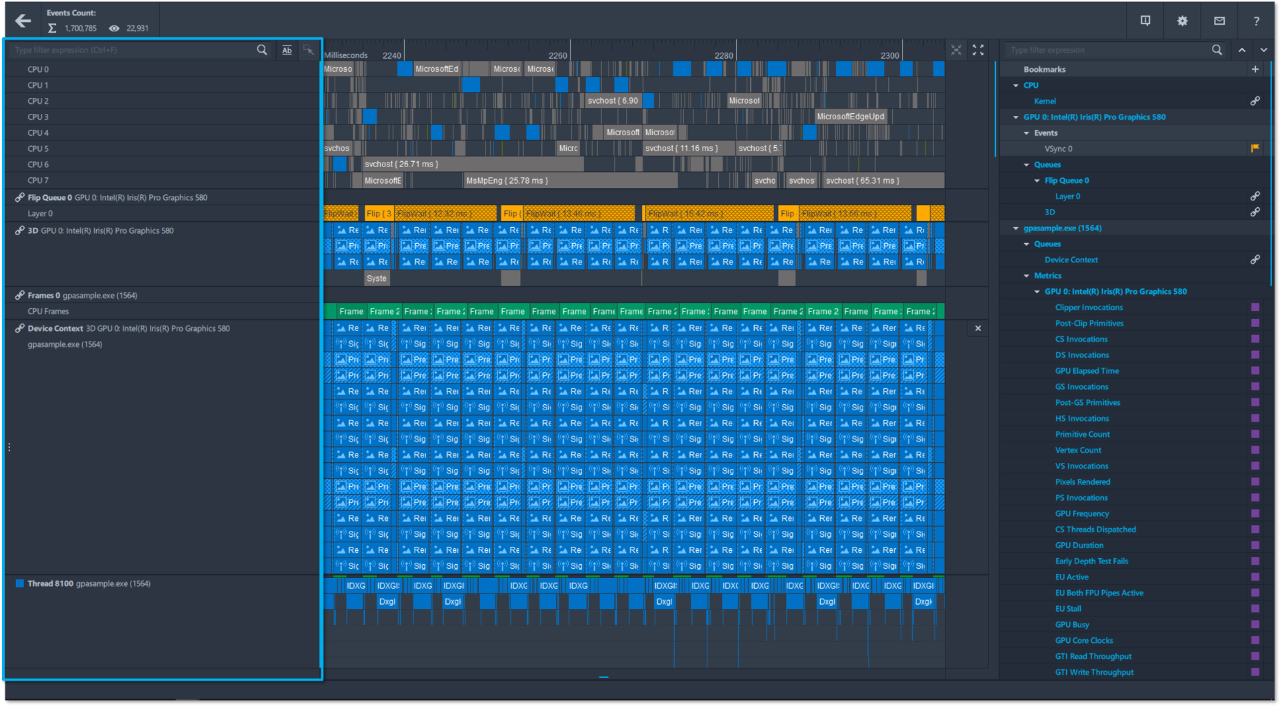Image resolution: width=1280 pixels, height=706 pixels.
Task: Click the link icon on the Kernel row
Action: tap(1255, 101)
